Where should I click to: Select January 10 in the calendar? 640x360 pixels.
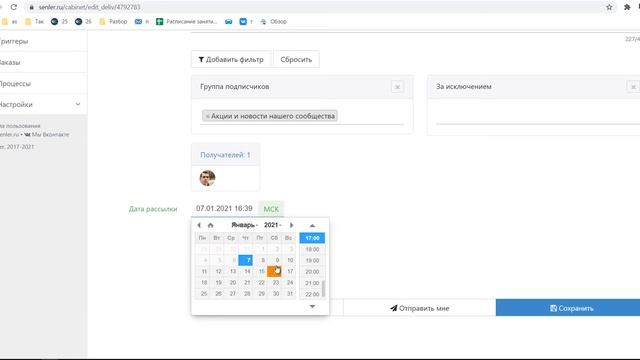tap(289, 260)
